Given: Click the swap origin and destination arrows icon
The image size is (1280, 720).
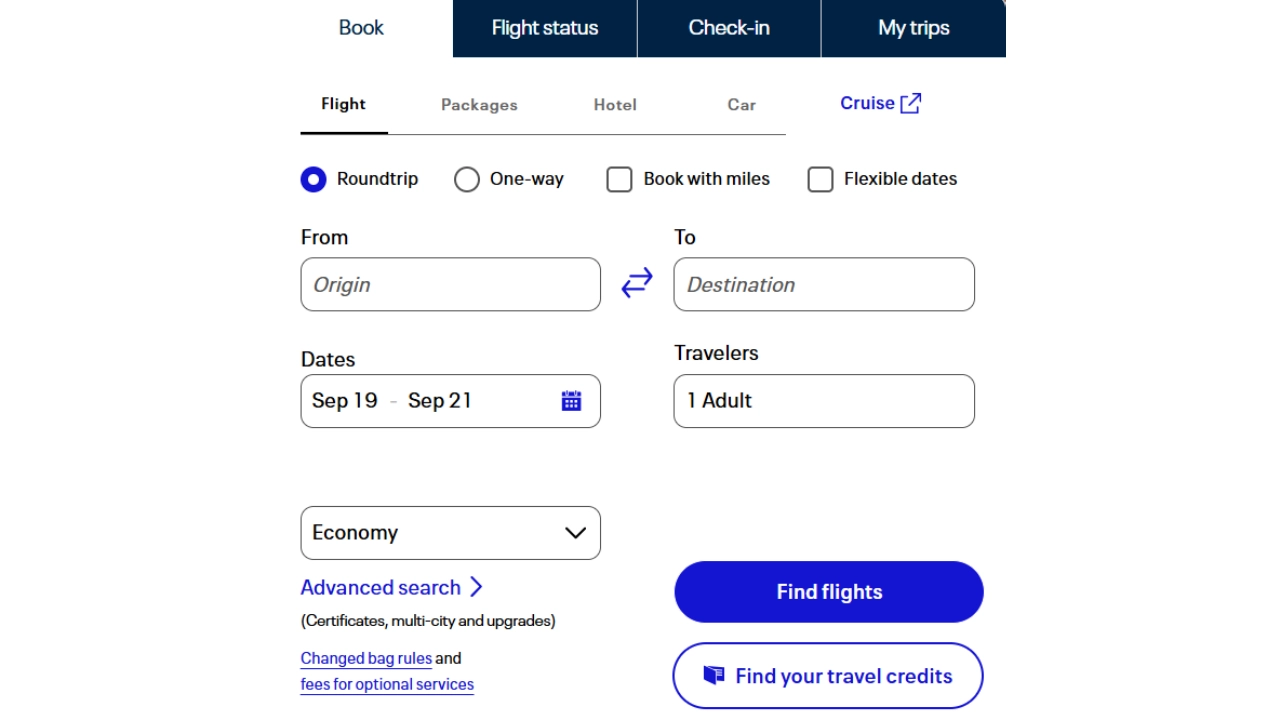Looking at the screenshot, I should coord(637,282).
